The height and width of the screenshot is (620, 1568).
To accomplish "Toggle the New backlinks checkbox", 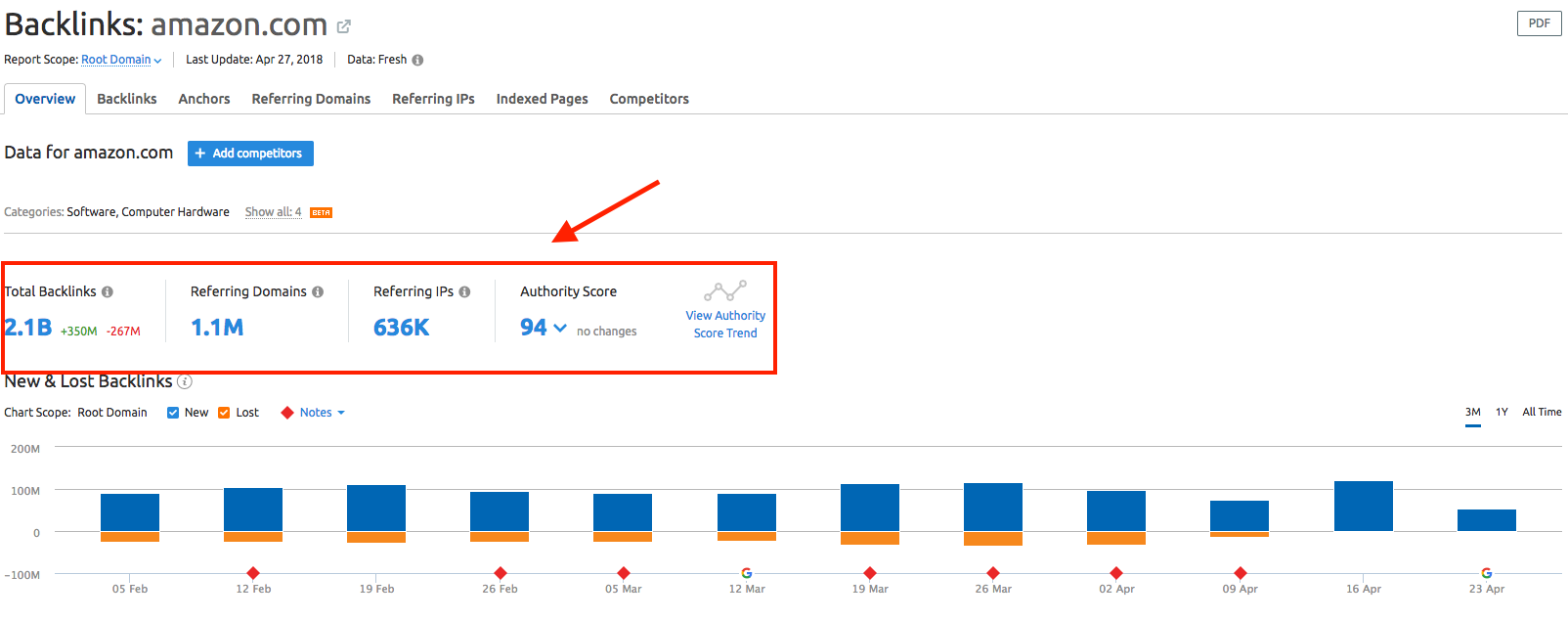I will tap(173, 413).
